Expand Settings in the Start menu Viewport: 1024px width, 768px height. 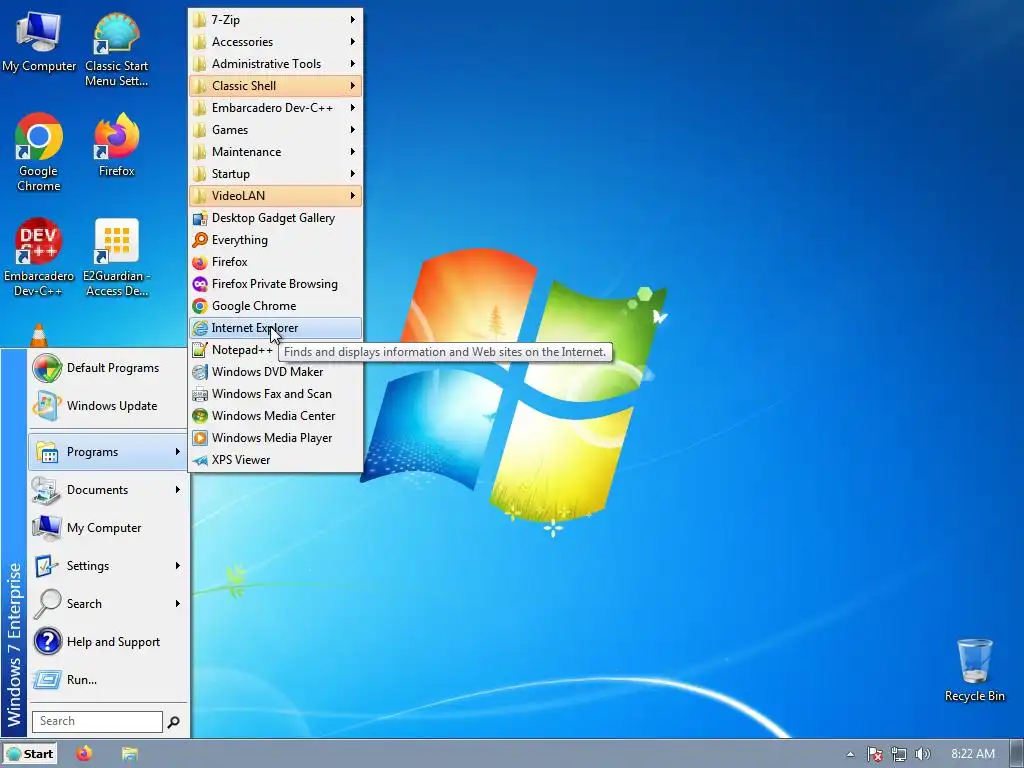click(108, 566)
